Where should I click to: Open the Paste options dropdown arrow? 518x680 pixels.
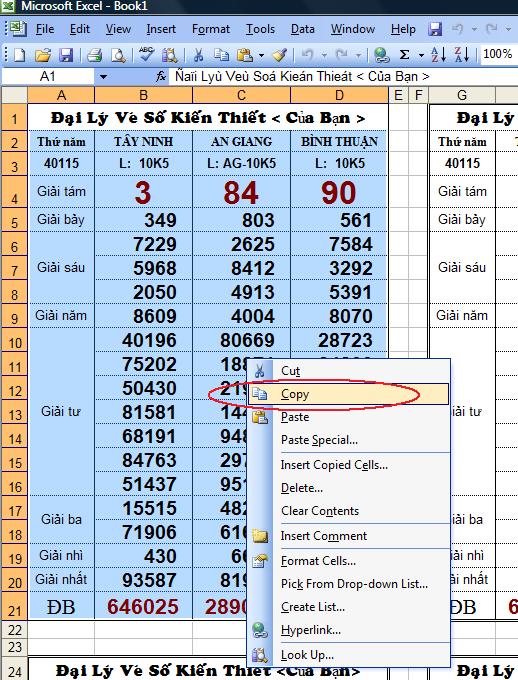[261, 56]
